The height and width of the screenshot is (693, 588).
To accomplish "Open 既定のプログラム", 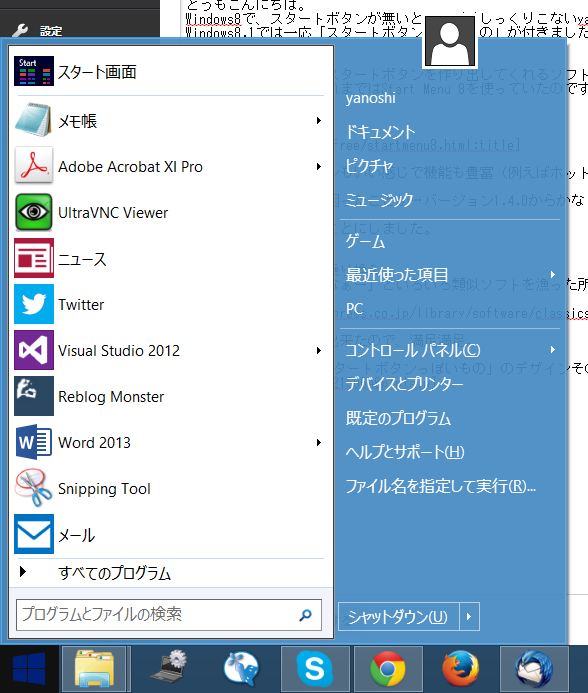I will coord(398,418).
